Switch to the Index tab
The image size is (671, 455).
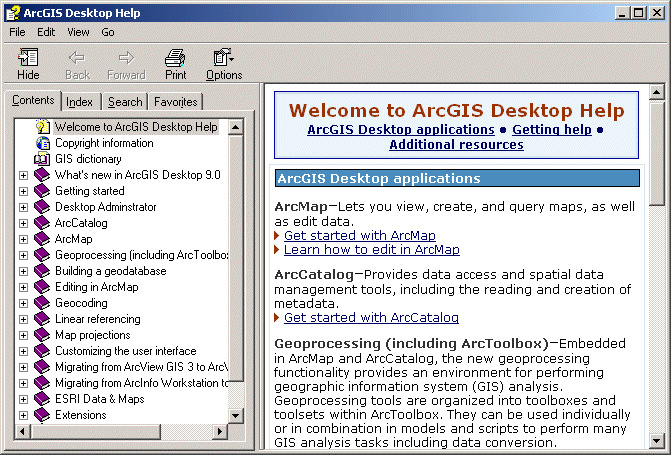pyautogui.click(x=80, y=102)
